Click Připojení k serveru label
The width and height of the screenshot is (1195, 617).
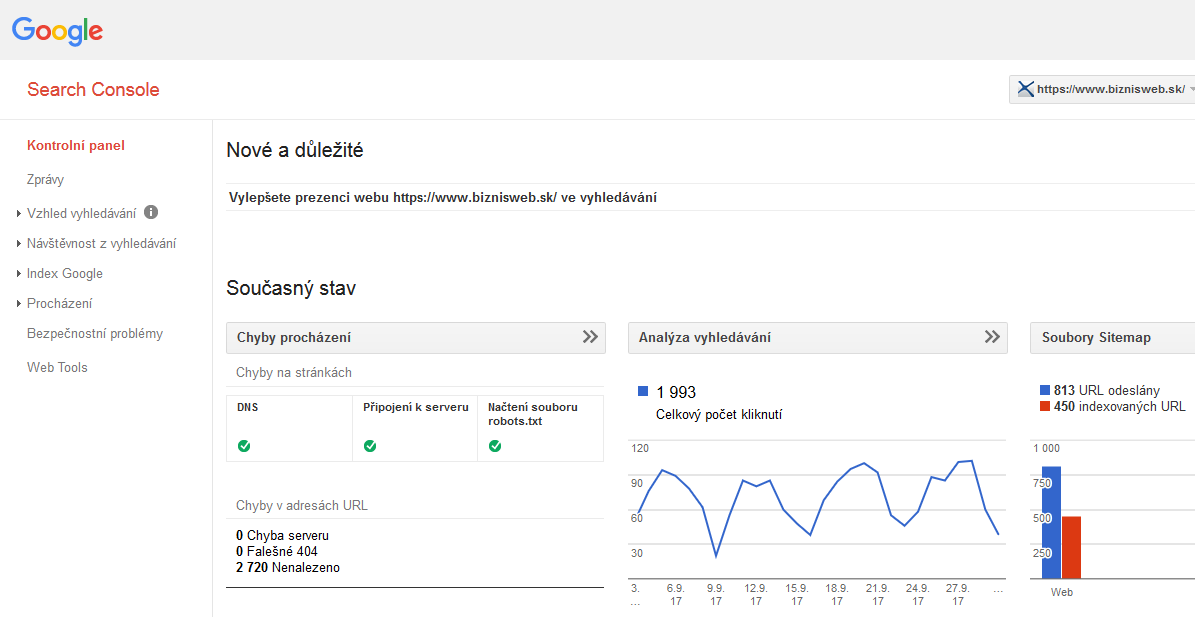click(415, 408)
